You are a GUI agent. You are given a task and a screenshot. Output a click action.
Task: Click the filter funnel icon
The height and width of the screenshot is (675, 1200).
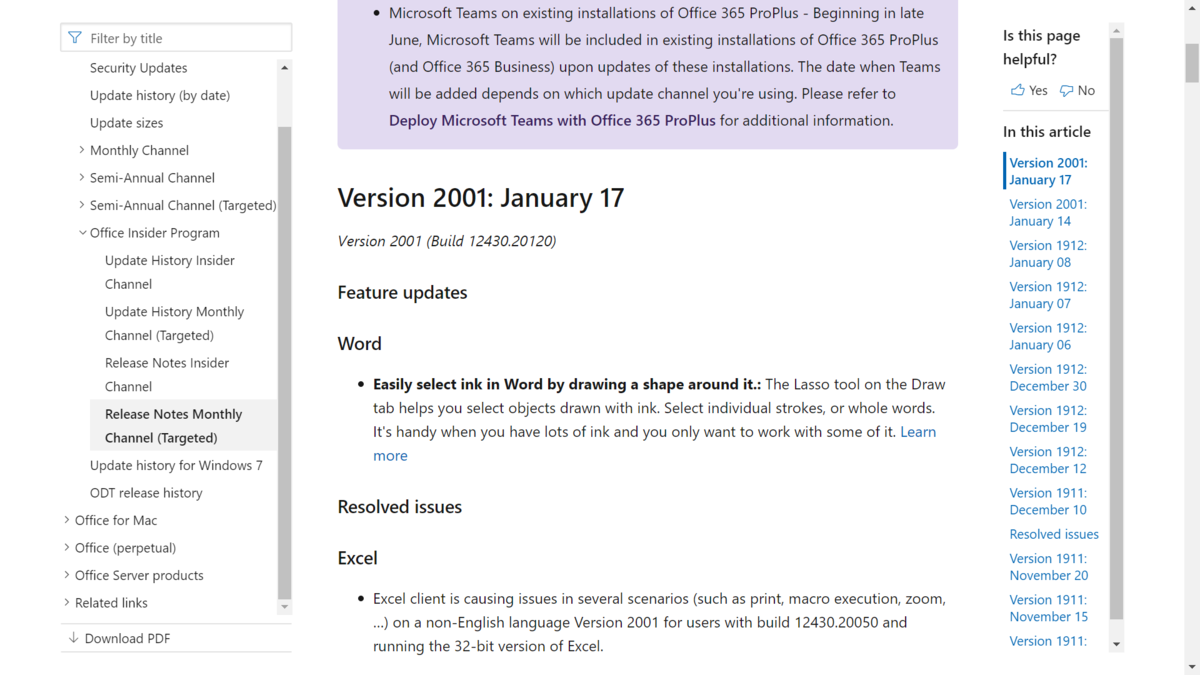tap(75, 38)
